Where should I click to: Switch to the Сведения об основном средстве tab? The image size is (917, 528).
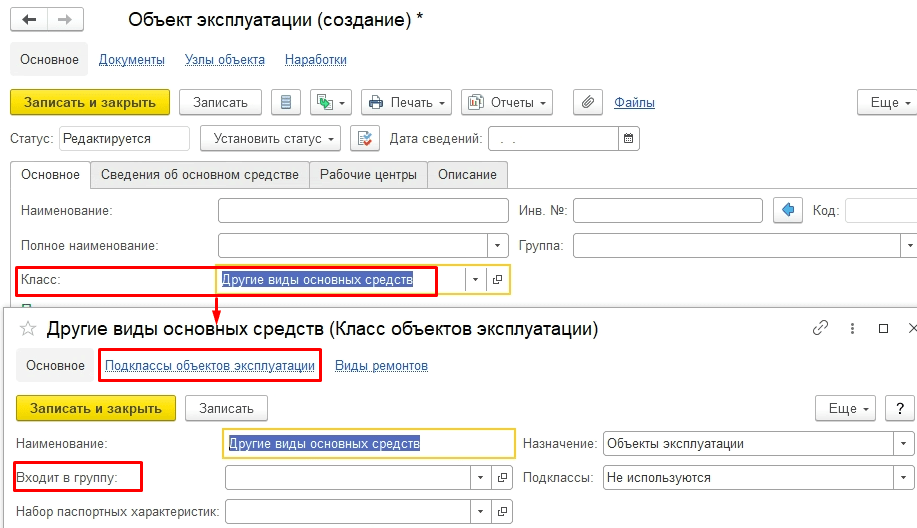click(x=199, y=175)
